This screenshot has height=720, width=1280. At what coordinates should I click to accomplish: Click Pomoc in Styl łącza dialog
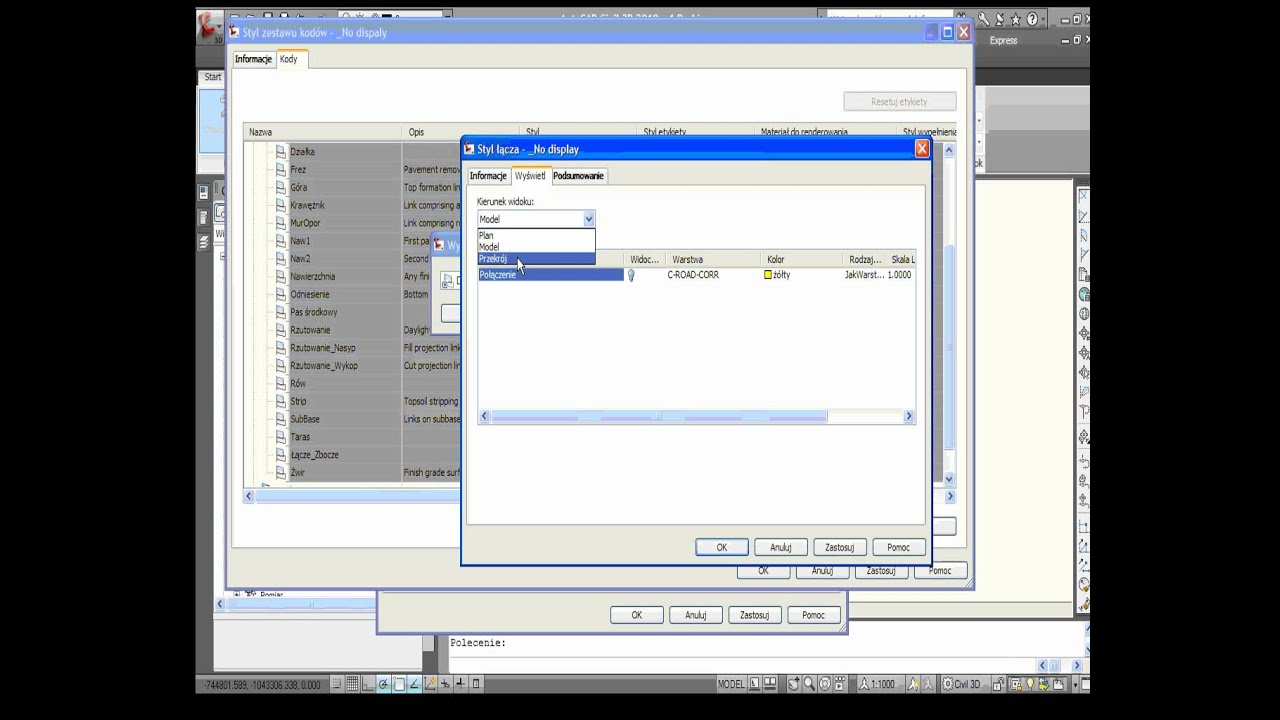coord(898,547)
